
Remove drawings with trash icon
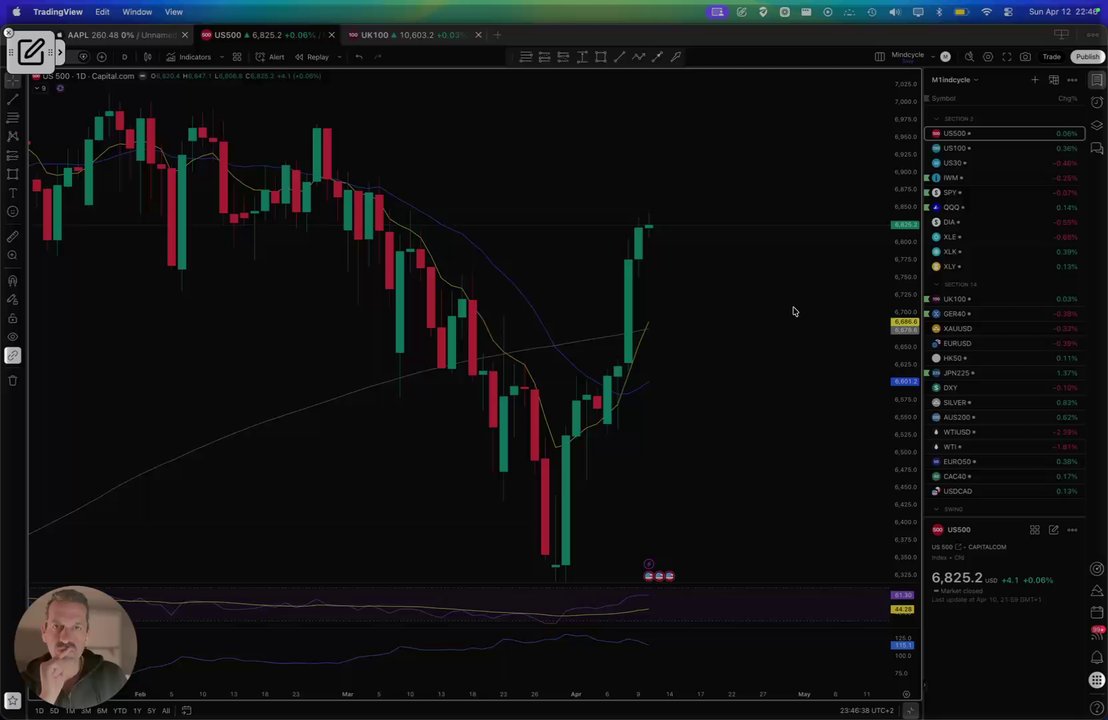(x=13, y=381)
